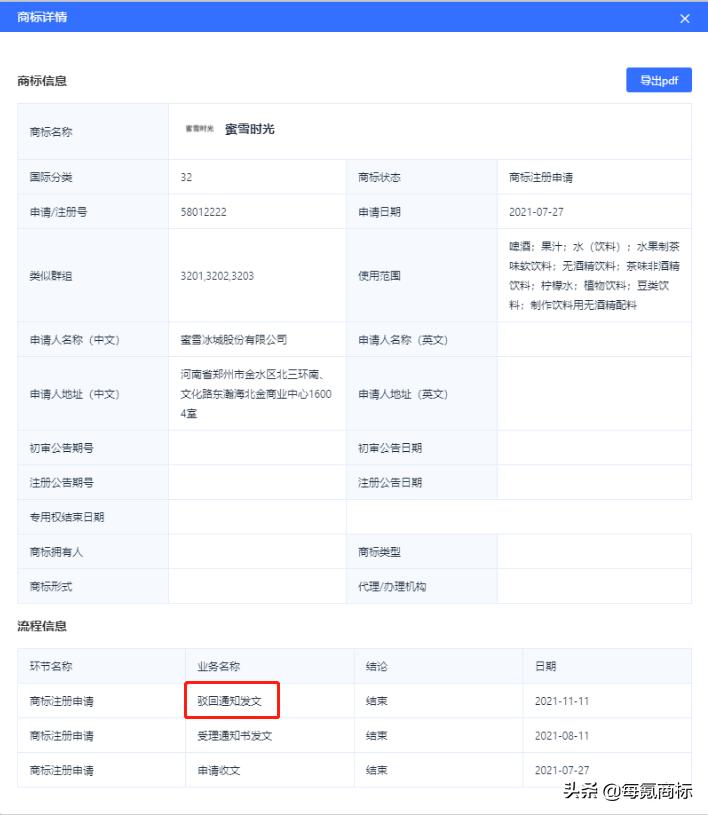Click 结束 in the 申请收文 row
708x815 pixels.
(376, 770)
